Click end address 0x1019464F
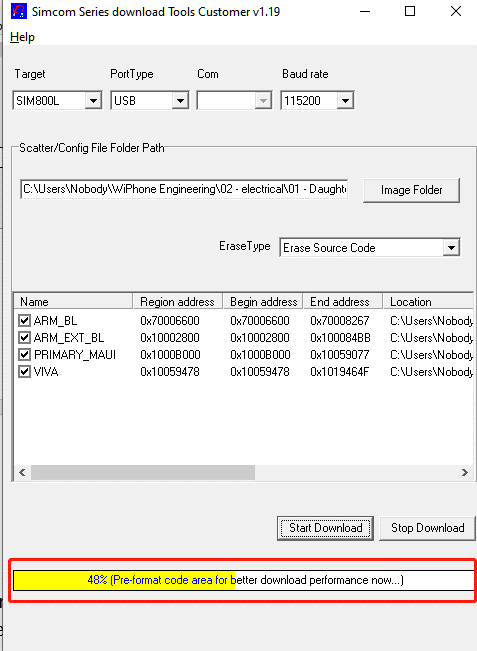The height and width of the screenshot is (651, 477). coord(340,372)
